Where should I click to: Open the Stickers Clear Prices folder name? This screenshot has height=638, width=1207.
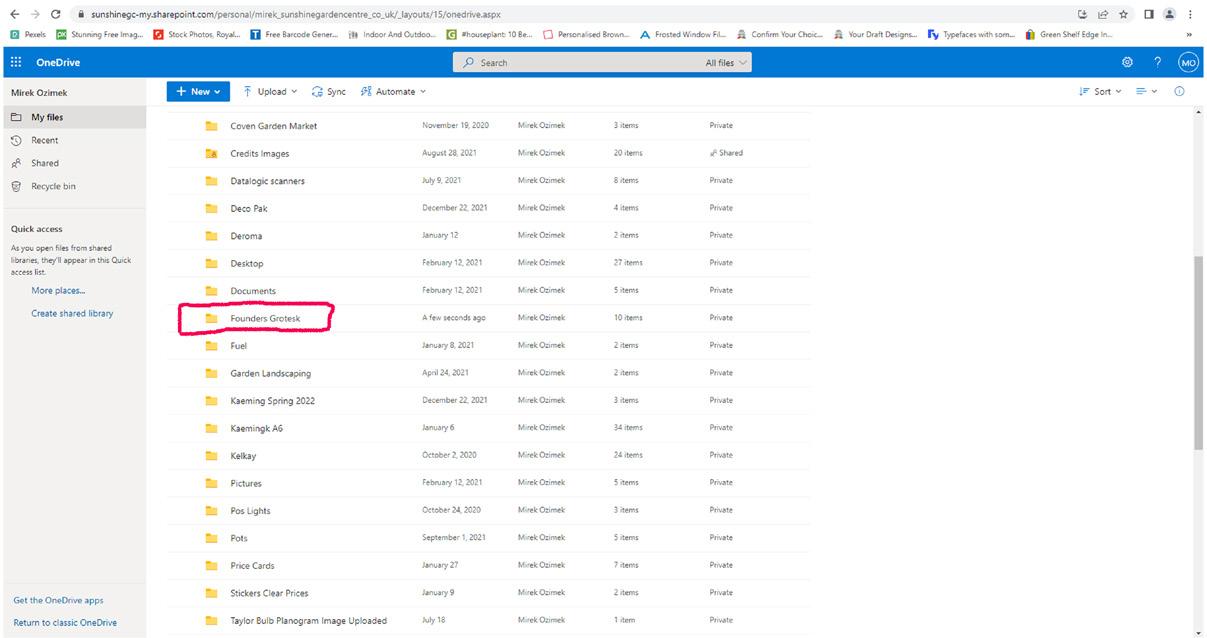(270, 593)
